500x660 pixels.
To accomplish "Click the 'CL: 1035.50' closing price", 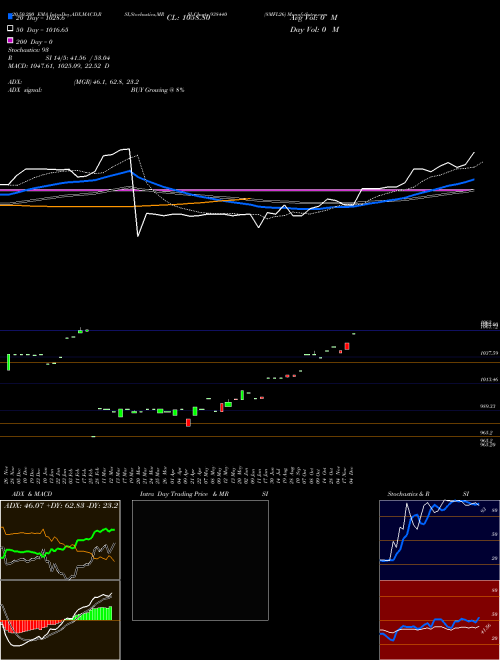I will pyautogui.click(x=188, y=18).
